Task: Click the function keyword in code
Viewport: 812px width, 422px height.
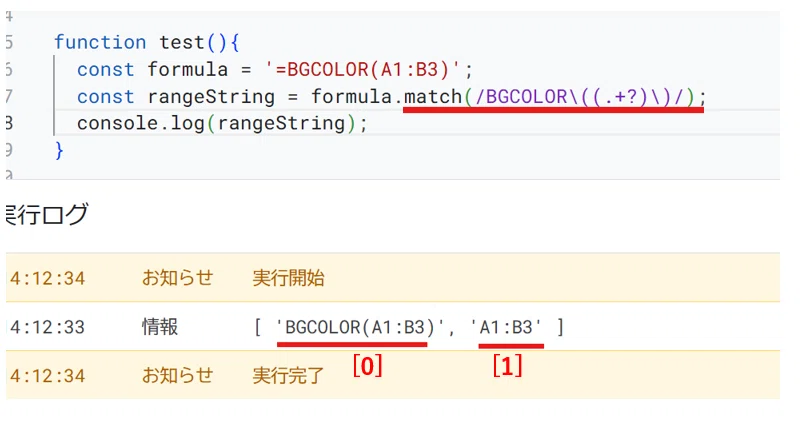Action: [x=100, y=42]
